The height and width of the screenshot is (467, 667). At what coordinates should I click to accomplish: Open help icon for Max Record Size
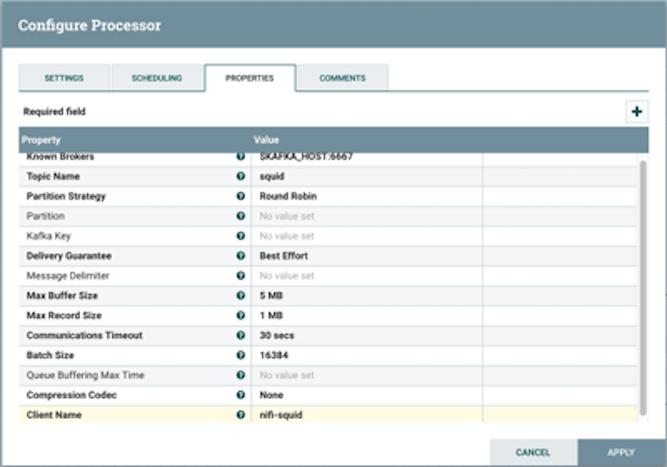241,315
